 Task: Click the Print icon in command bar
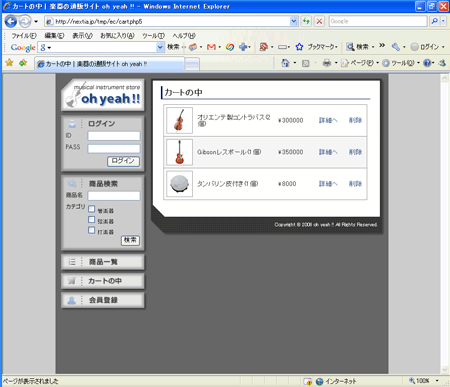click(x=327, y=63)
